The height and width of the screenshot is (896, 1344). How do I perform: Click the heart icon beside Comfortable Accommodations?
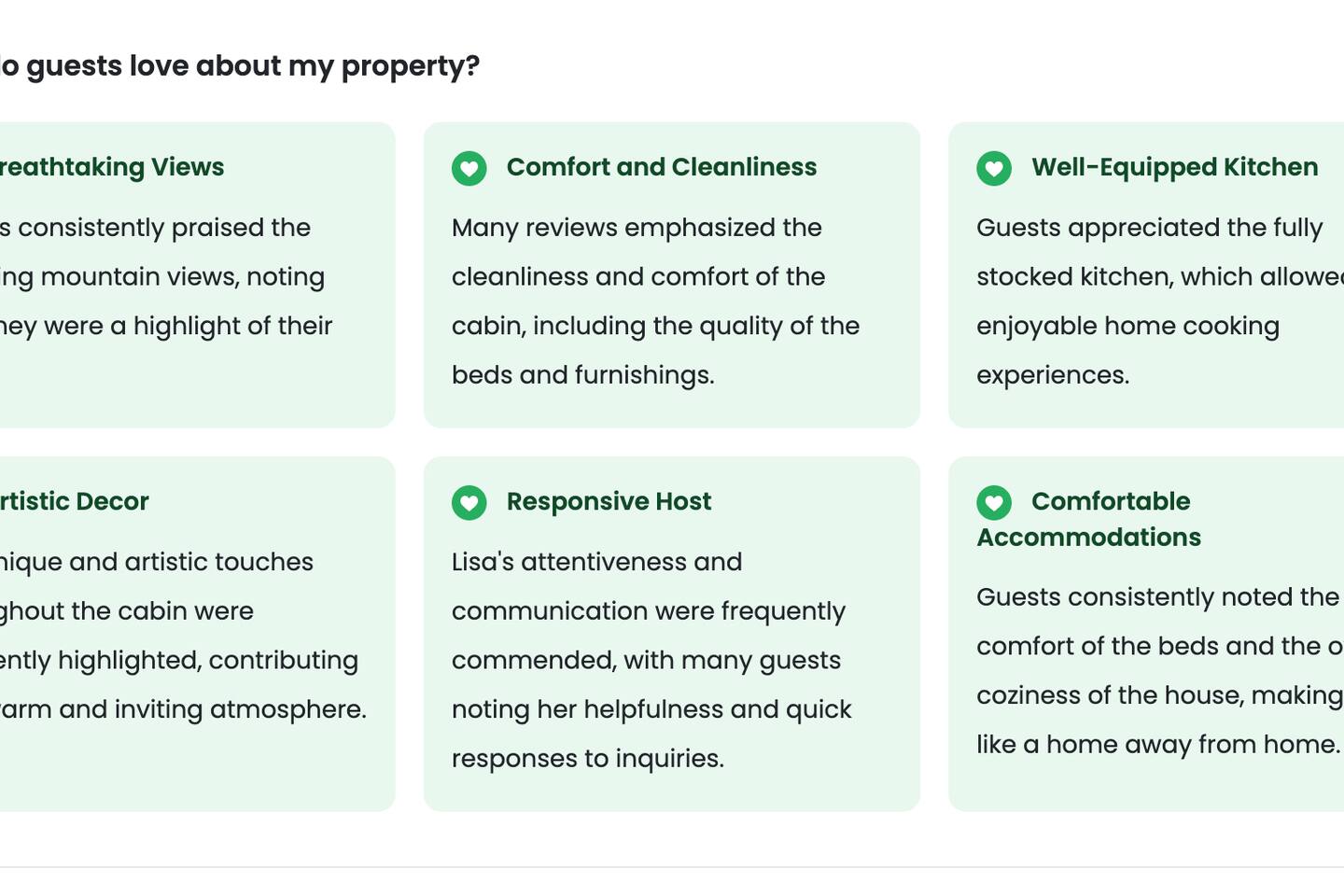pyautogui.click(x=994, y=503)
